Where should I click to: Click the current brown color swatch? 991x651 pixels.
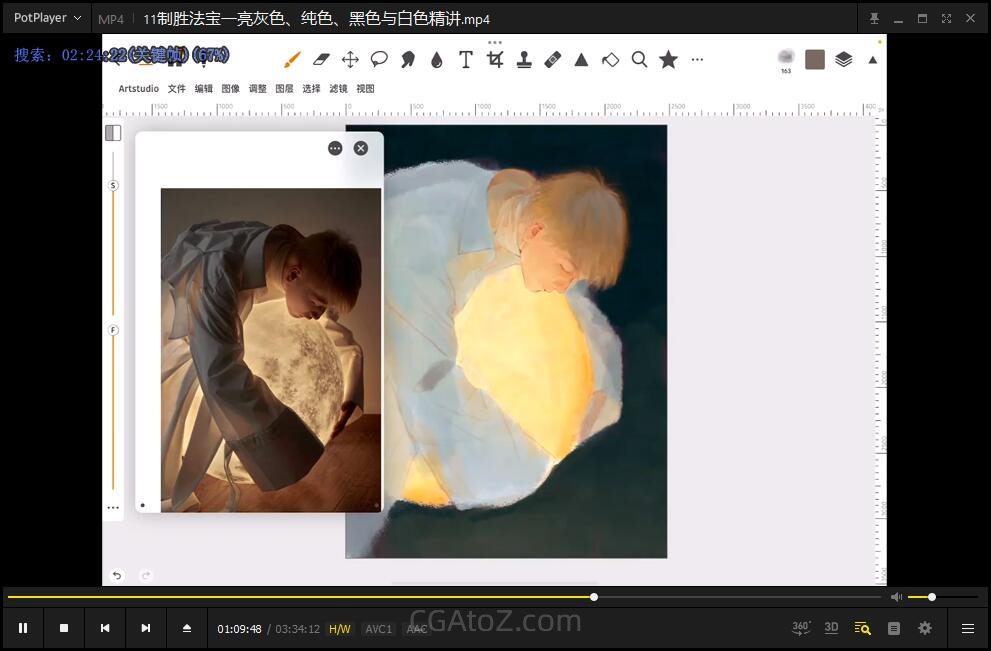tap(814, 60)
